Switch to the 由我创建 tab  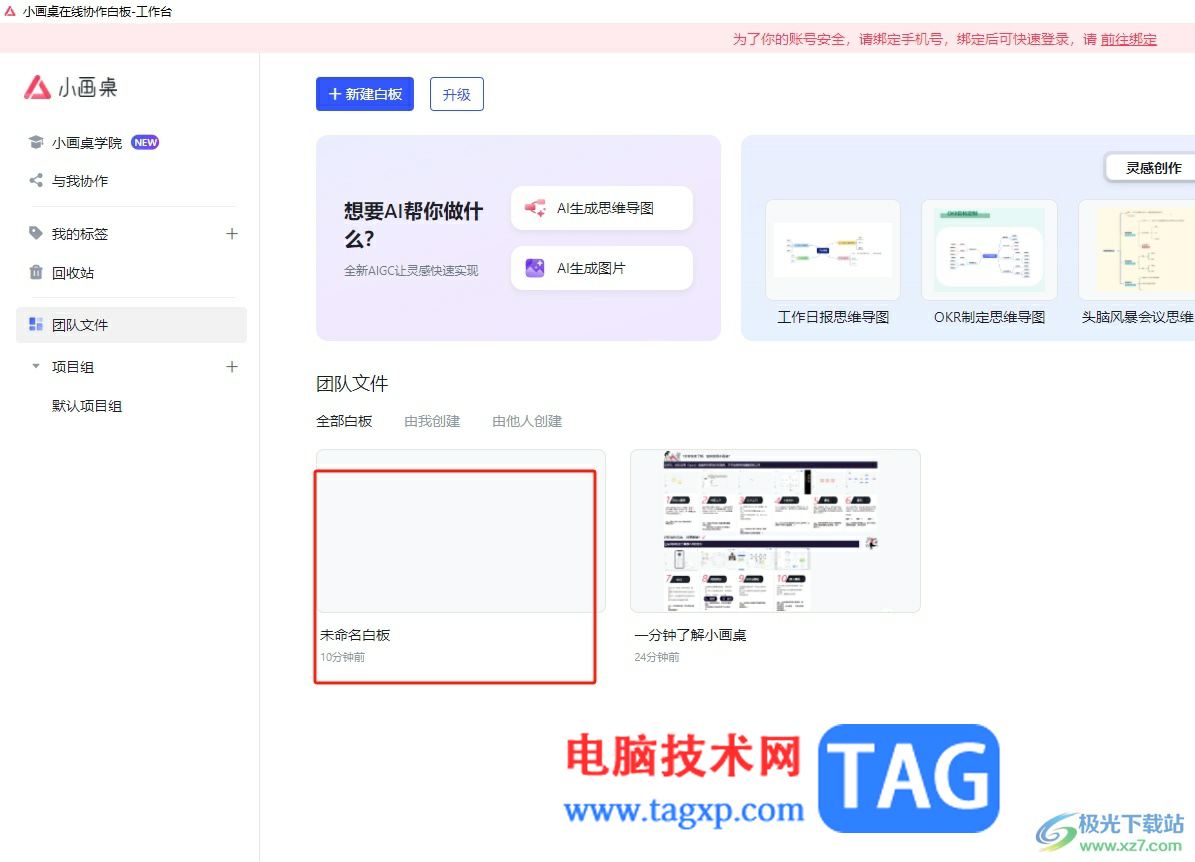[x=432, y=421]
